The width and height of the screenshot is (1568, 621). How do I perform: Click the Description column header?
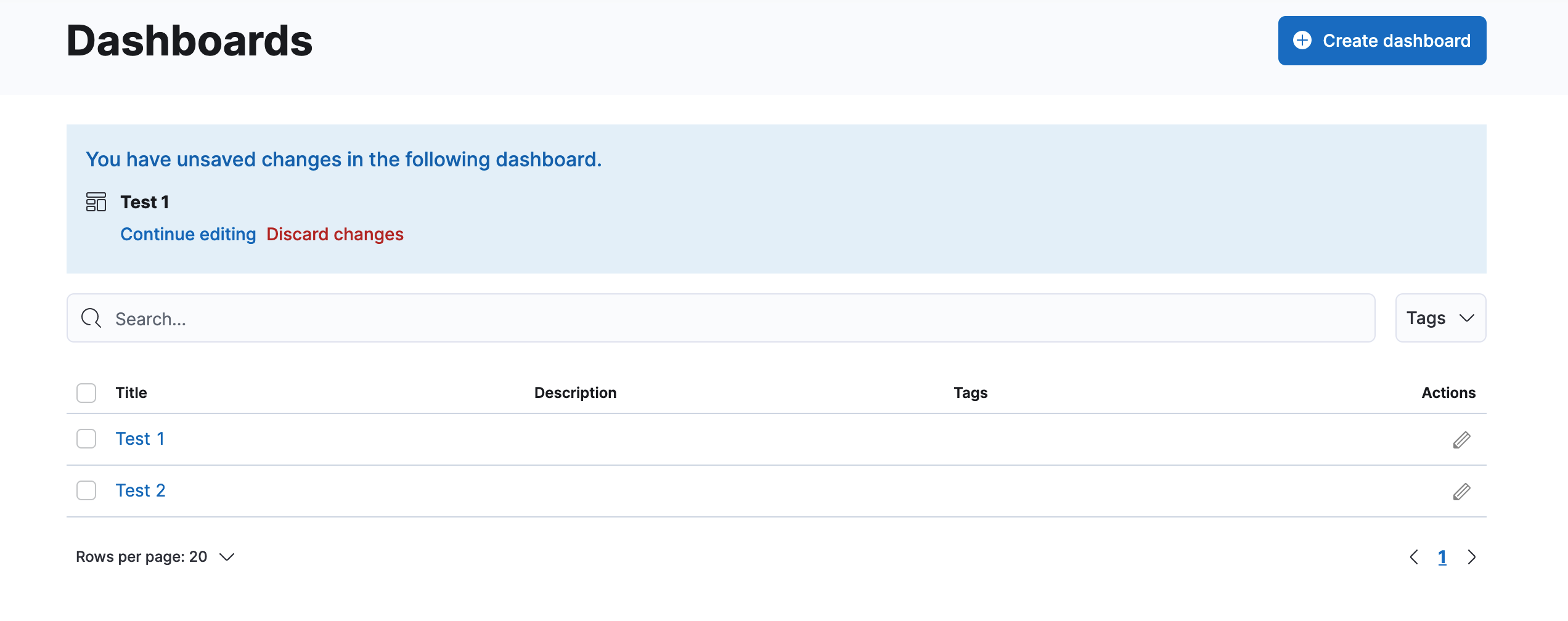pyautogui.click(x=575, y=393)
